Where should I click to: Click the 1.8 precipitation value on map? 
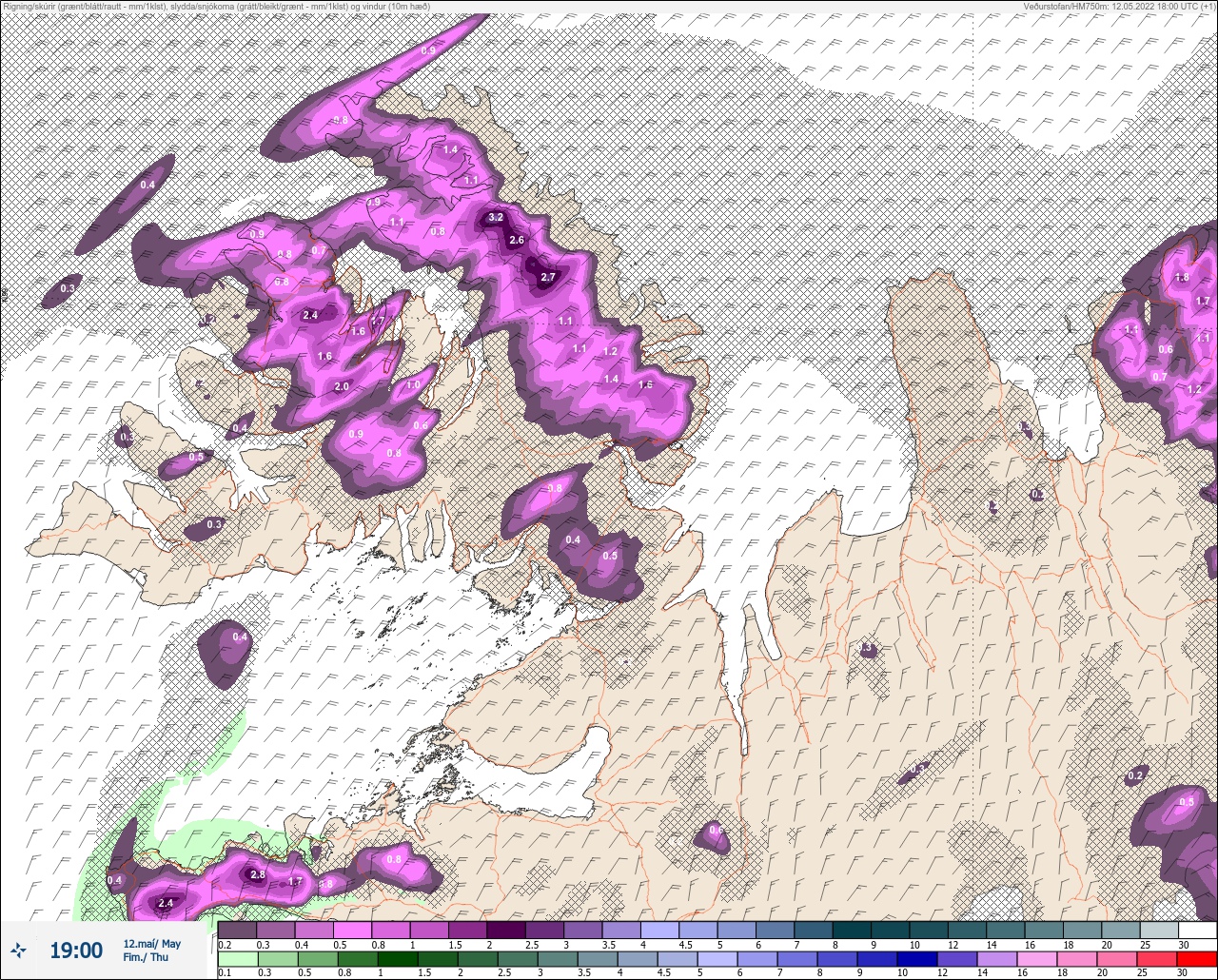(x=1182, y=278)
